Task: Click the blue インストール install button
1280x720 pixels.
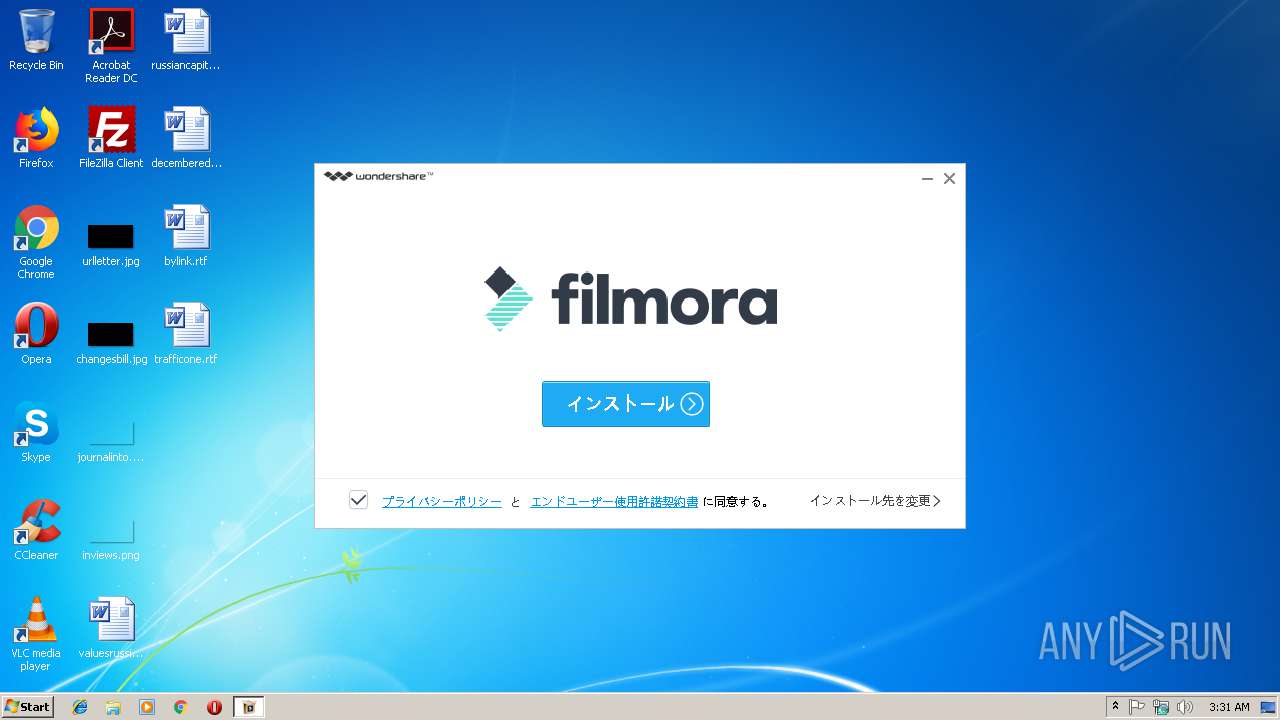Action: pyautogui.click(x=626, y=404)
